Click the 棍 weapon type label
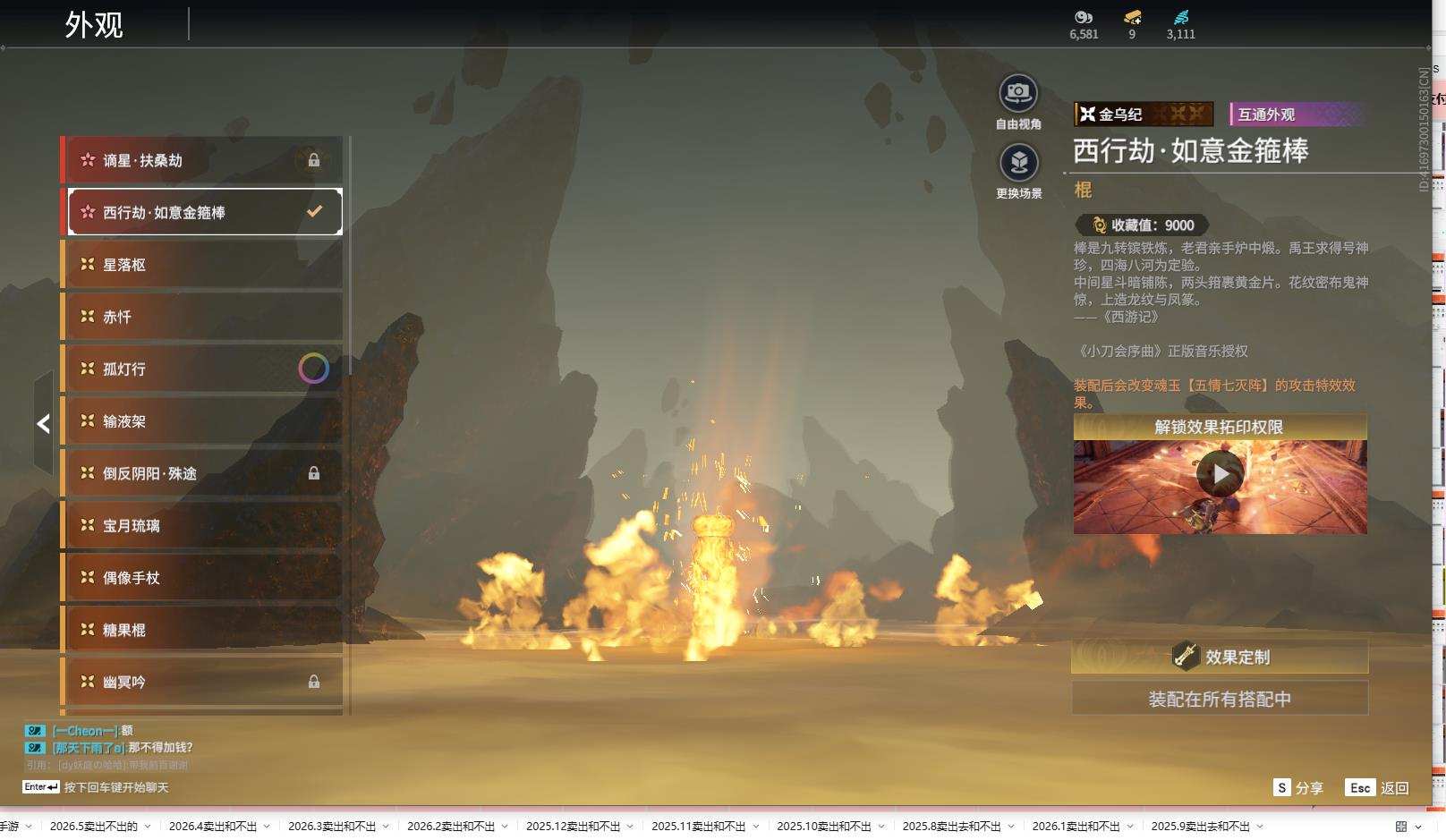This screenshot has height=840, width=1446. tap(1083, 190)
